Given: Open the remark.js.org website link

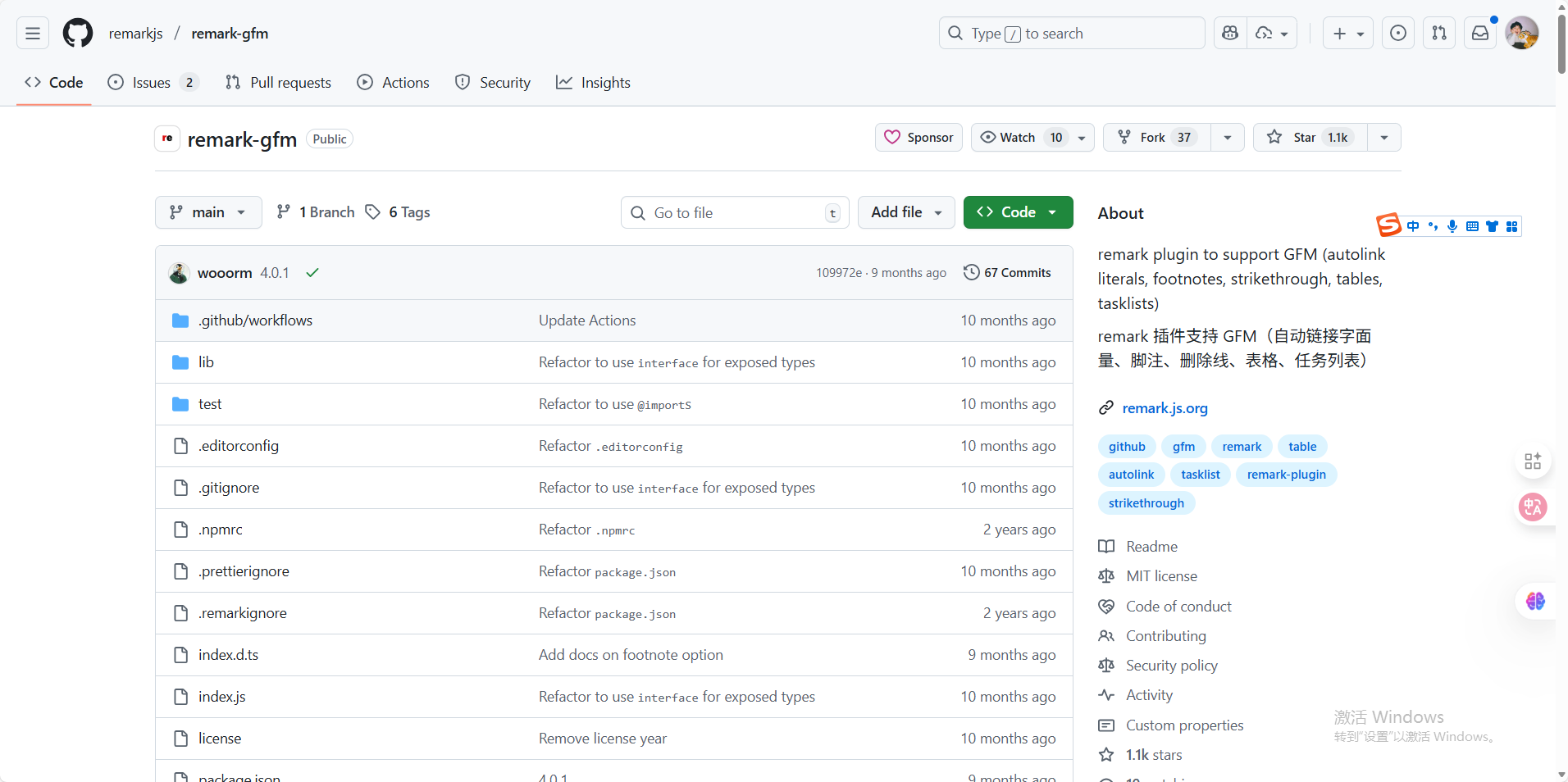Looking at the screenshot, I should 1165,408.
